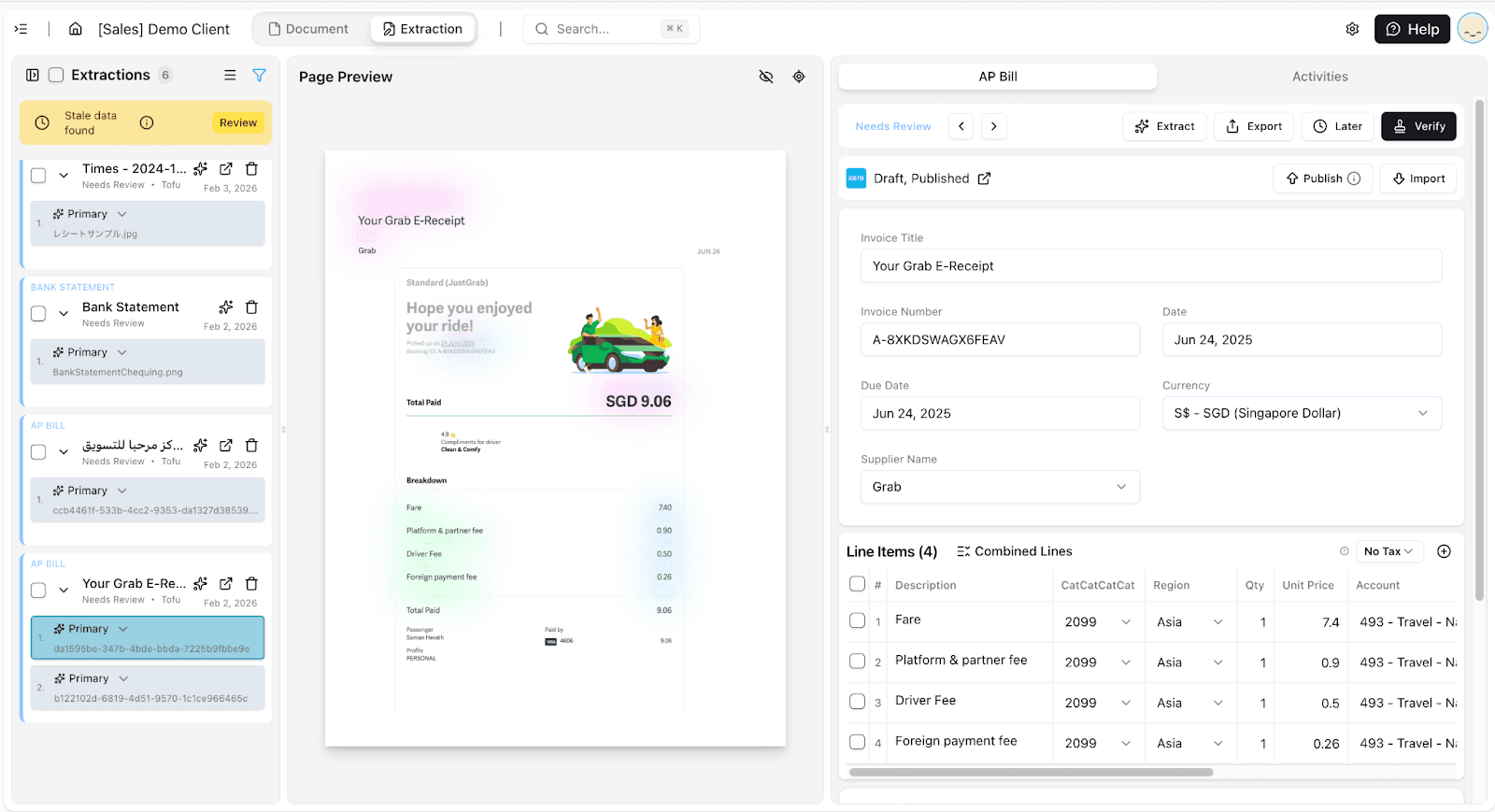The image size is (1495, 812).
Task: Check the Fare line item
Action: [x=857, y=620]
